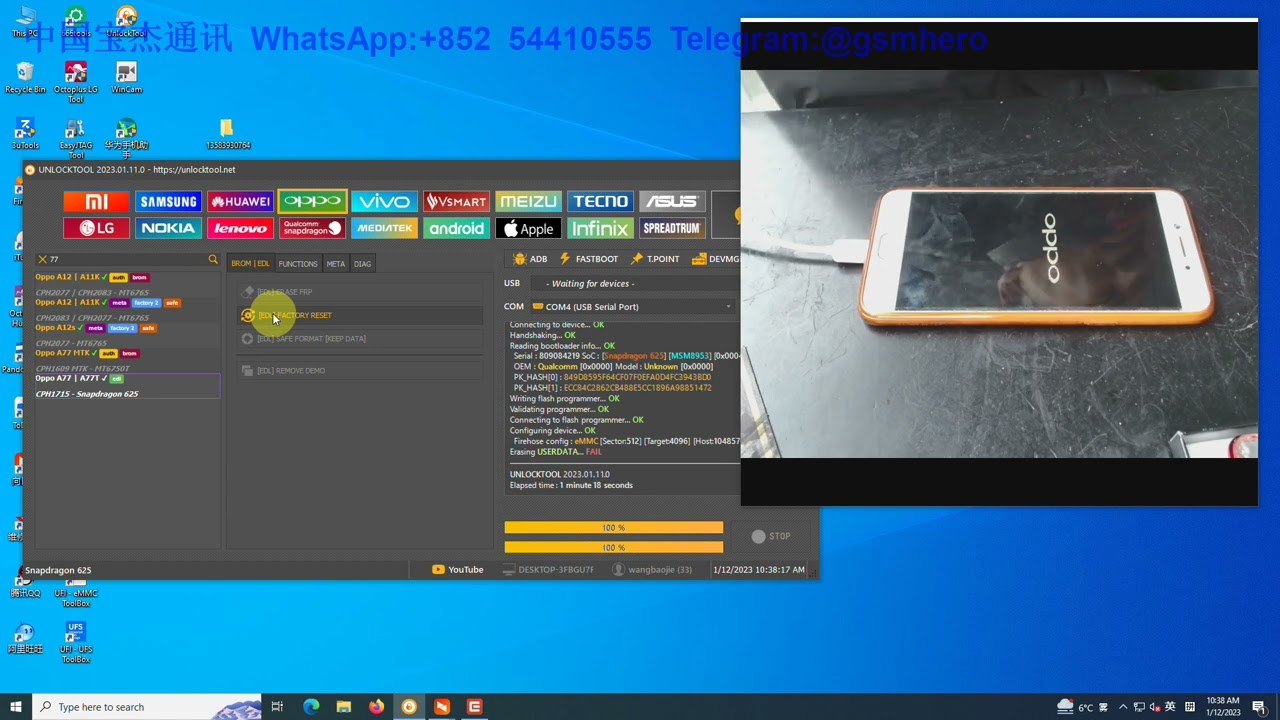This screenshot has height=720, width=1280.
Task: Open Task View on the taskbar
Action: point(277,707)
